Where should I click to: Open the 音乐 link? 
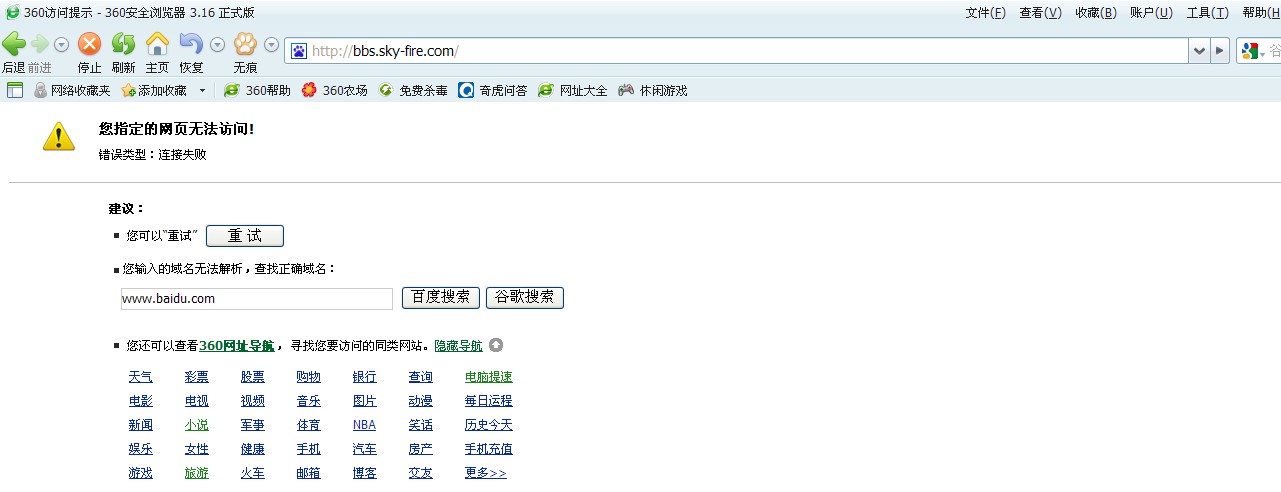click(309, 401)
